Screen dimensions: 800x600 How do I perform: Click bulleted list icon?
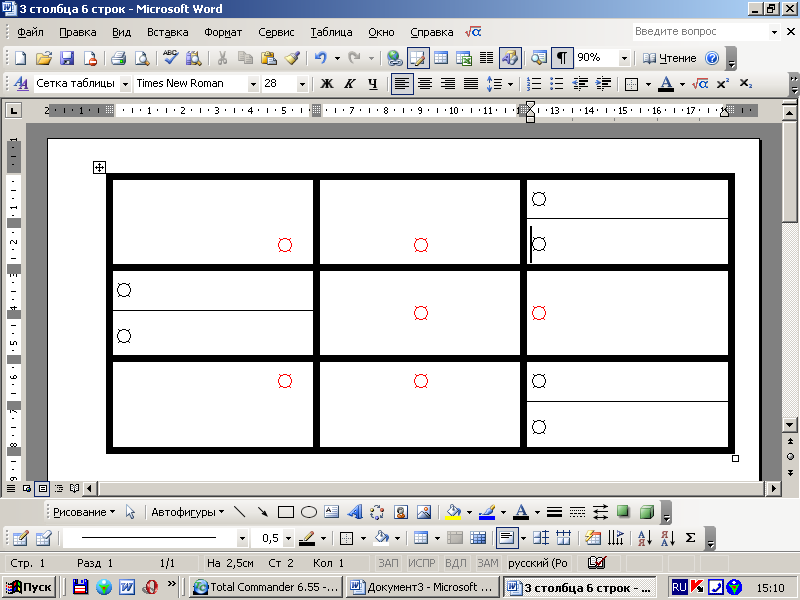557,84
